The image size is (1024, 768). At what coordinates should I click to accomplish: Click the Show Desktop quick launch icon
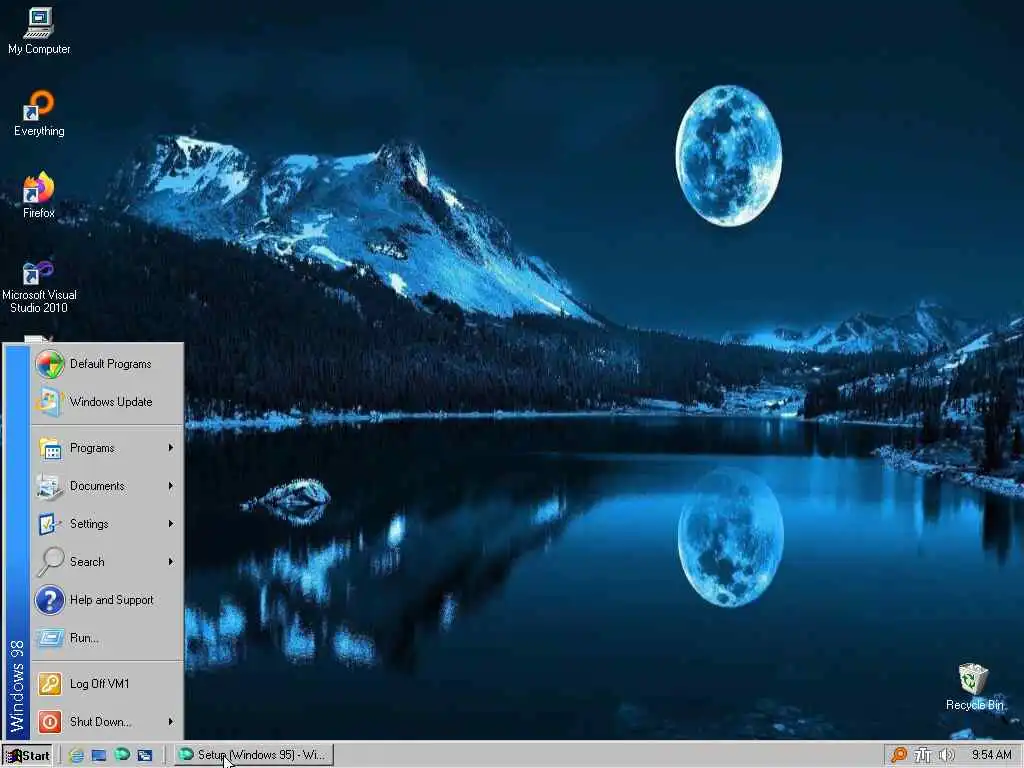tap(99, 756)
